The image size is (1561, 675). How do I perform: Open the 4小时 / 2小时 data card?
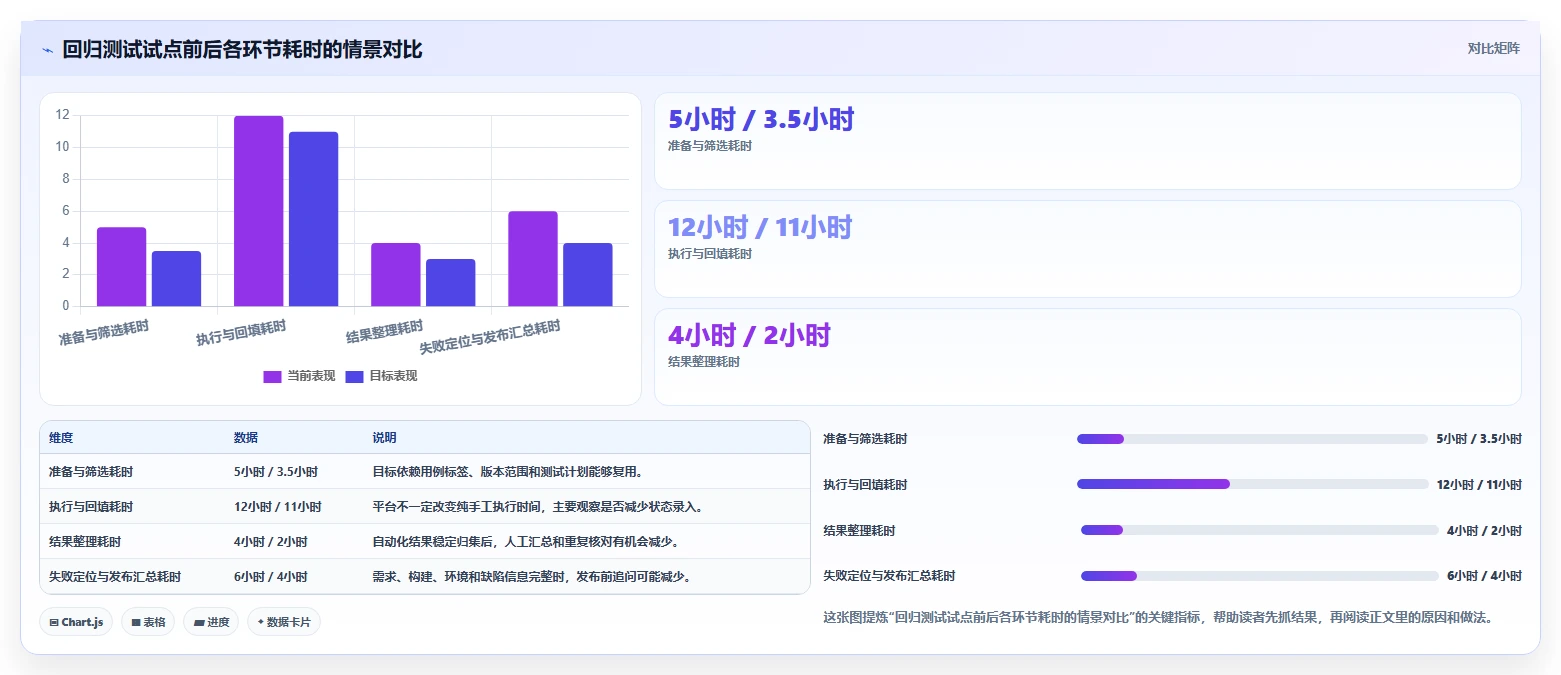[x=1087, y=357]
